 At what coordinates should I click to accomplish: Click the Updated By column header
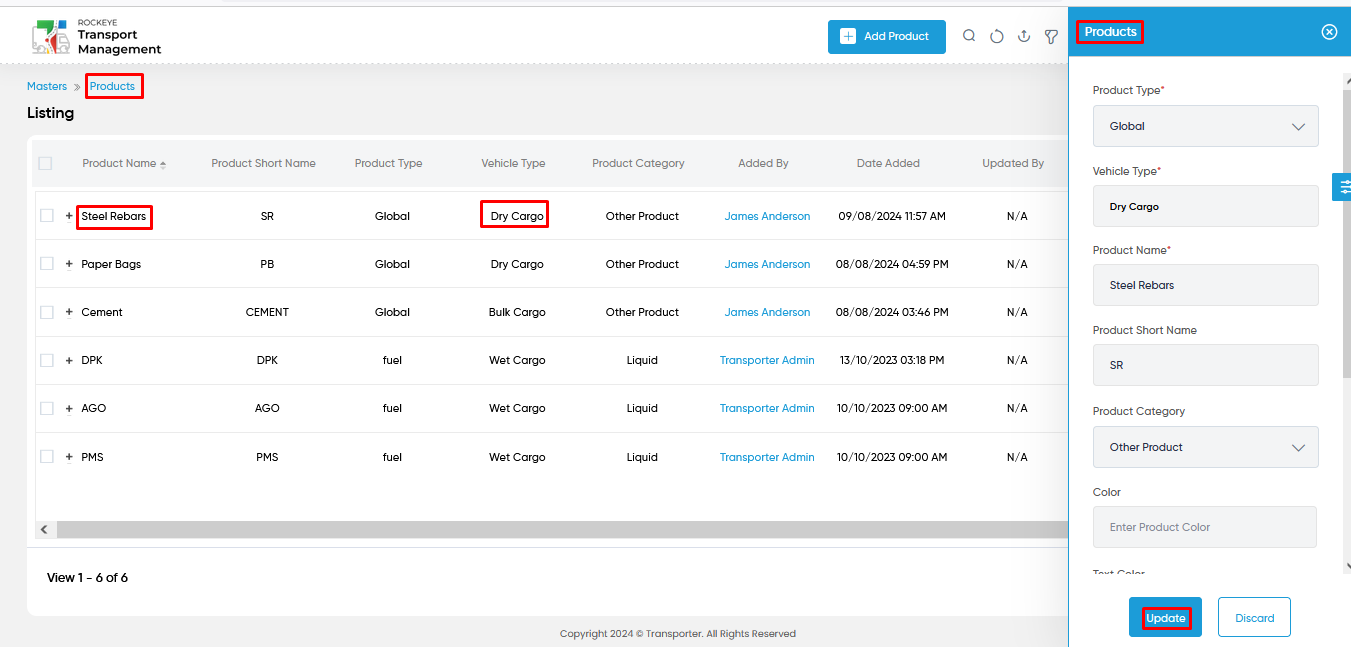point(1013,163)
